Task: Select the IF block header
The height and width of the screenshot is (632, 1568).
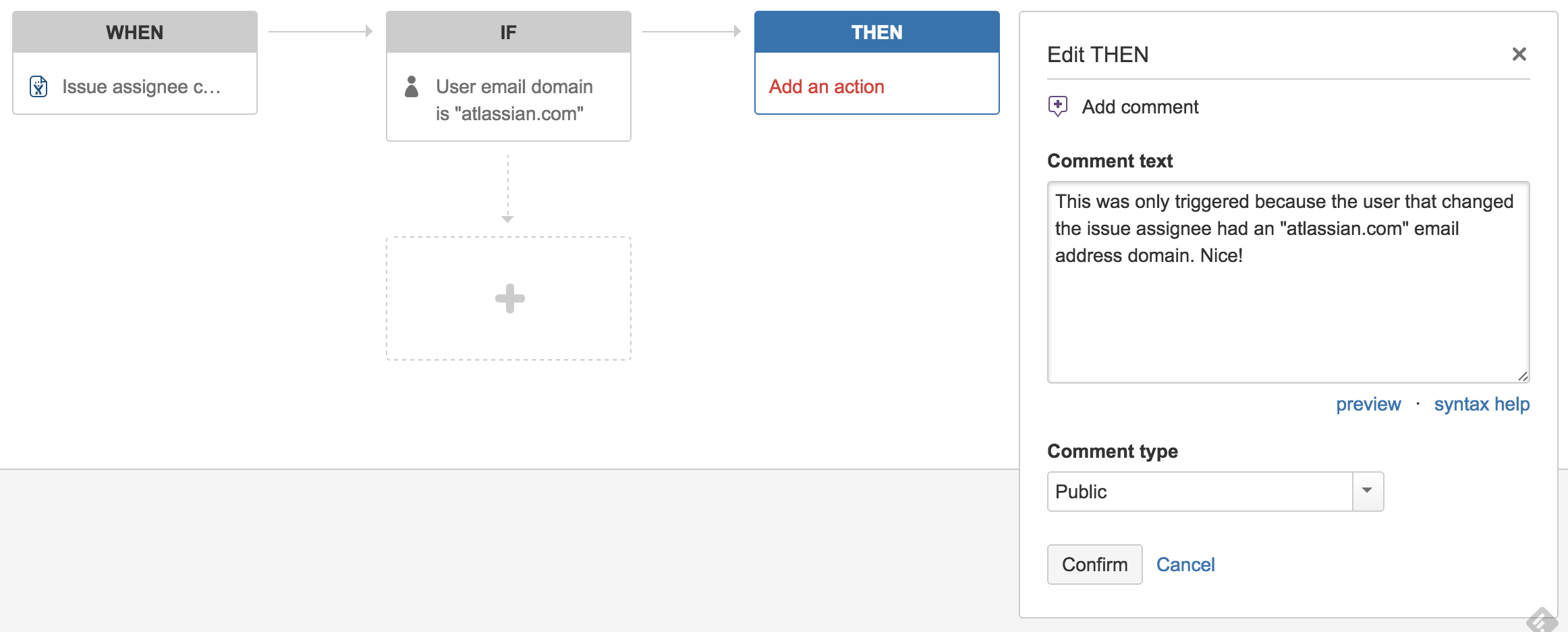Action: pyautogui.click(x=509, y=32)
